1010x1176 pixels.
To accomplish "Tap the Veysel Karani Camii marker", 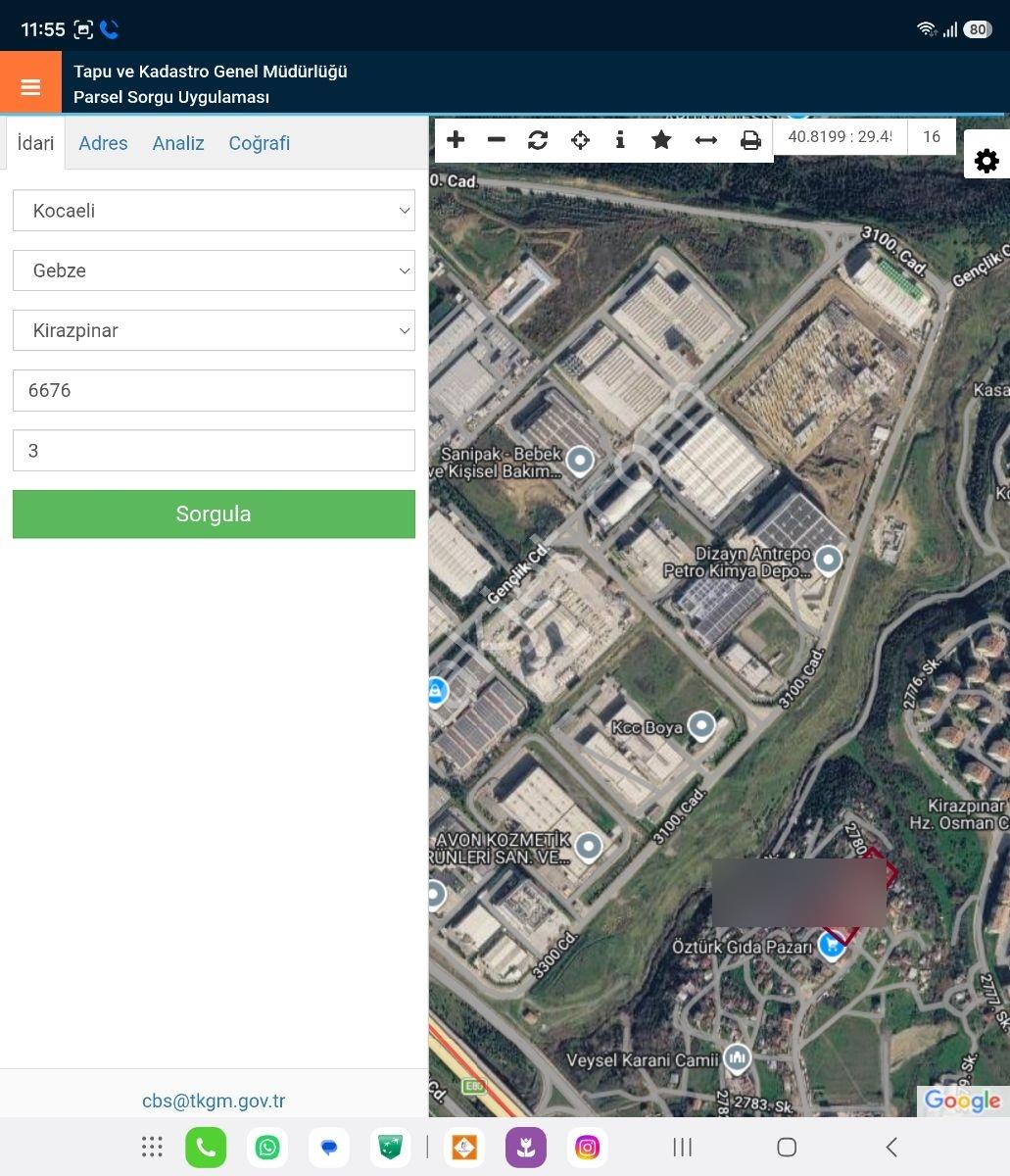I will pyautogui.click(x=737, y=1058).
